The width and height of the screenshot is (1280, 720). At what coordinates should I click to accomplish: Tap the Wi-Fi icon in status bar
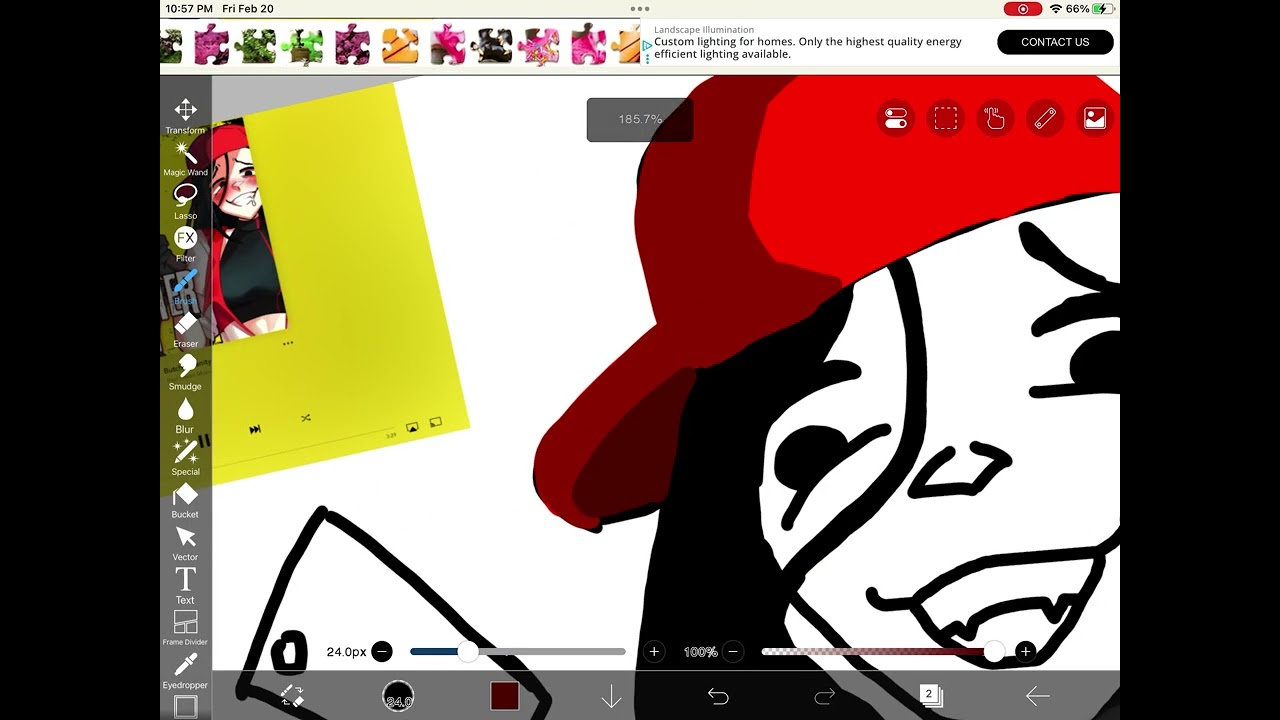1055,9
